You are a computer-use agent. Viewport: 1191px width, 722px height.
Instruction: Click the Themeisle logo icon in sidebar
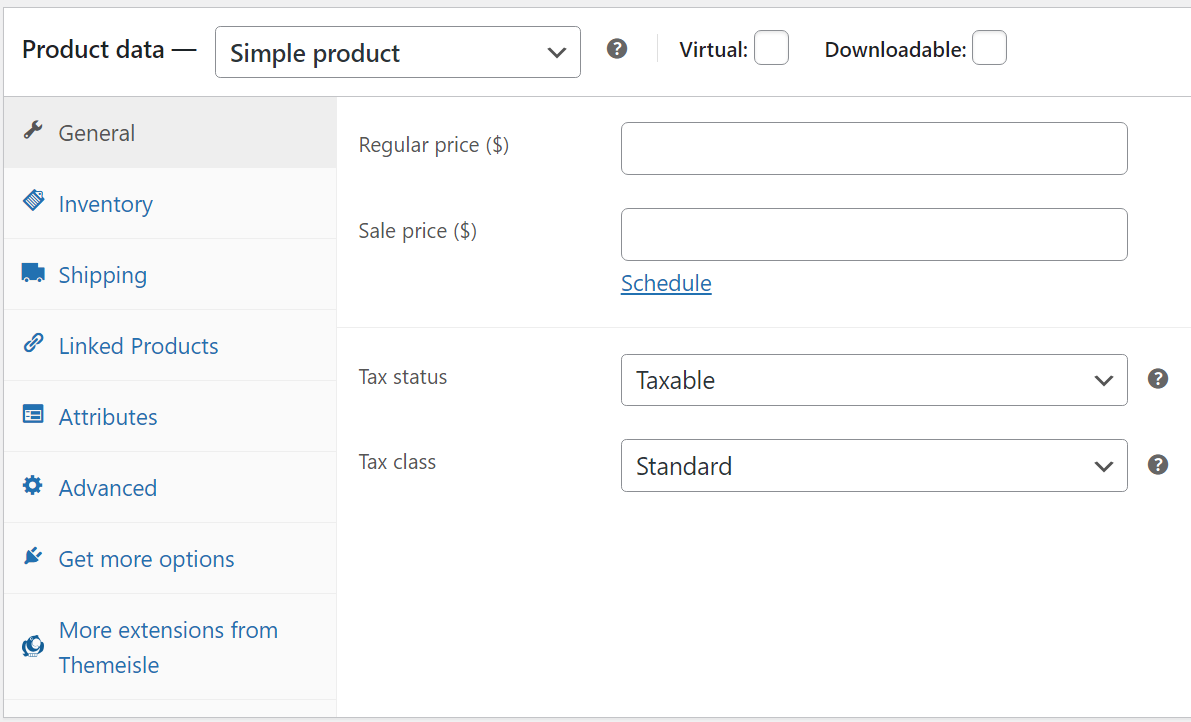tap(33, 645)
